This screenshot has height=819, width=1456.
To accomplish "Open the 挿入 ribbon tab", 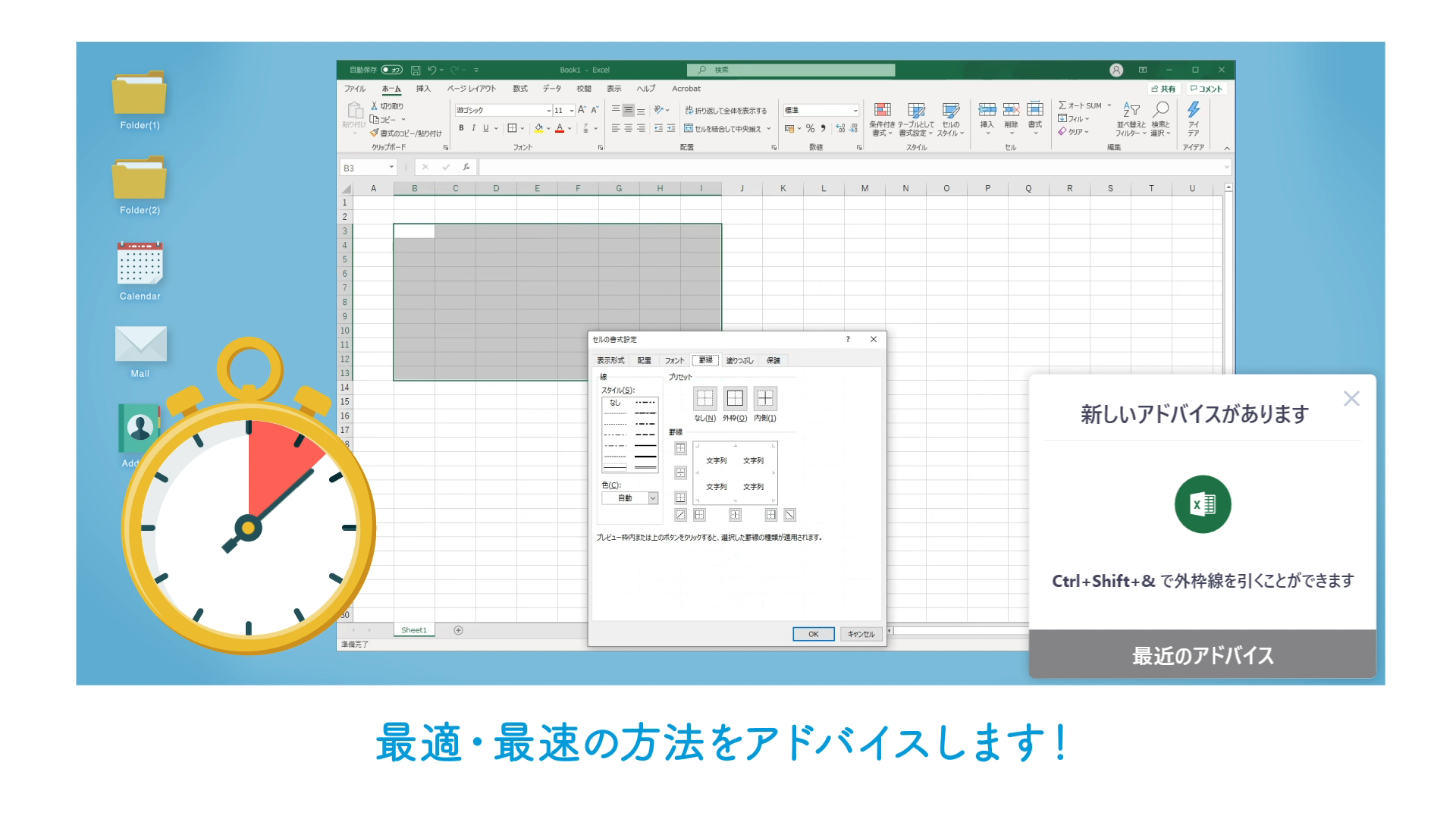I will (423, 89).
